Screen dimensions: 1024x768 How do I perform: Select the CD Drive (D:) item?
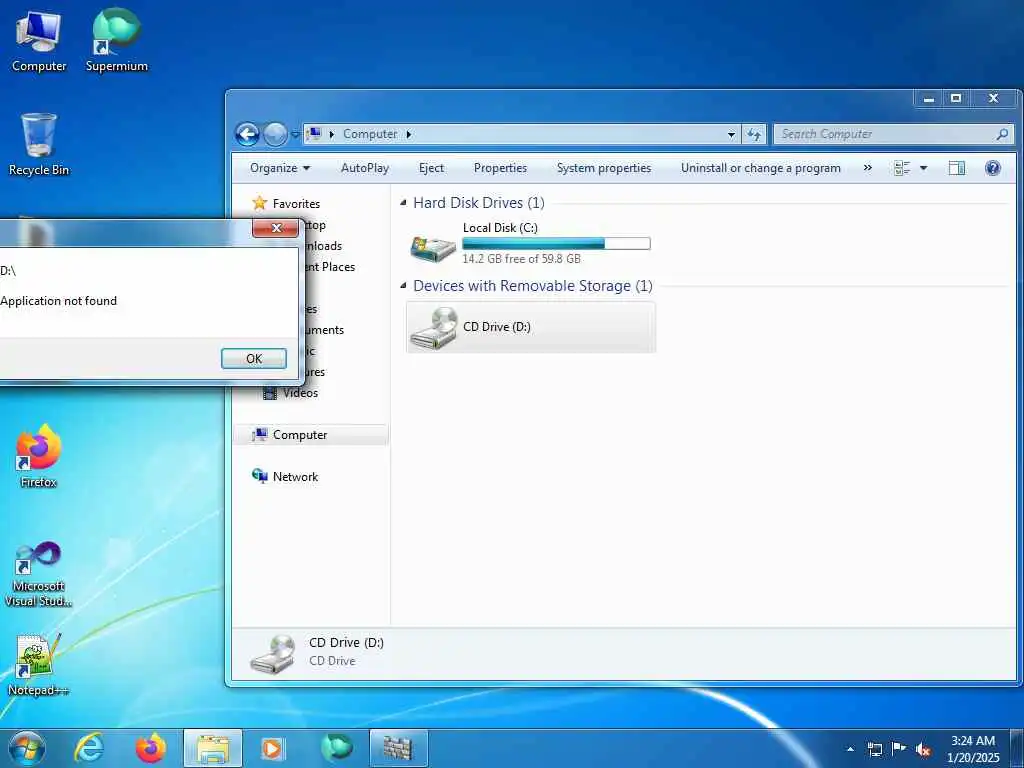coord(530,327)
